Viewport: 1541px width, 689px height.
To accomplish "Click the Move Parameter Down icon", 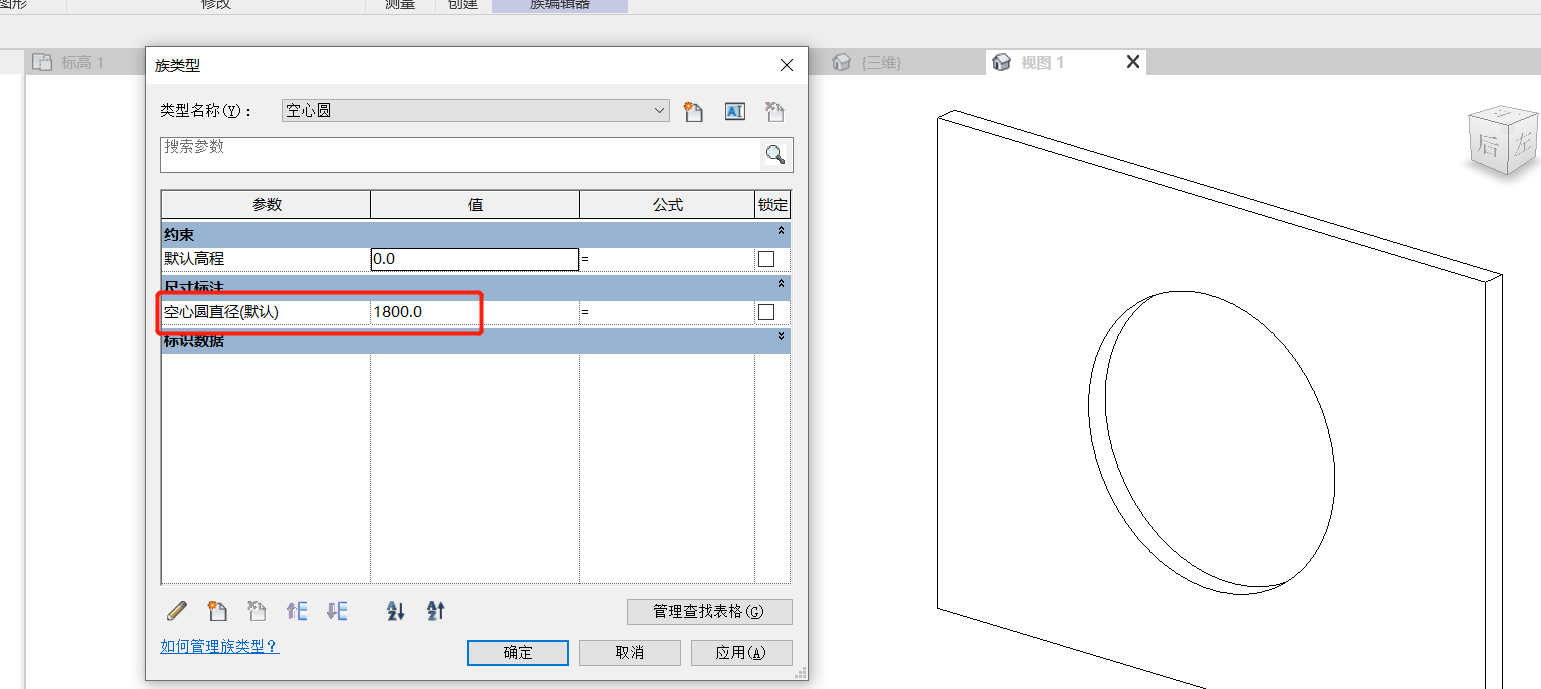I will pos(337,610).
